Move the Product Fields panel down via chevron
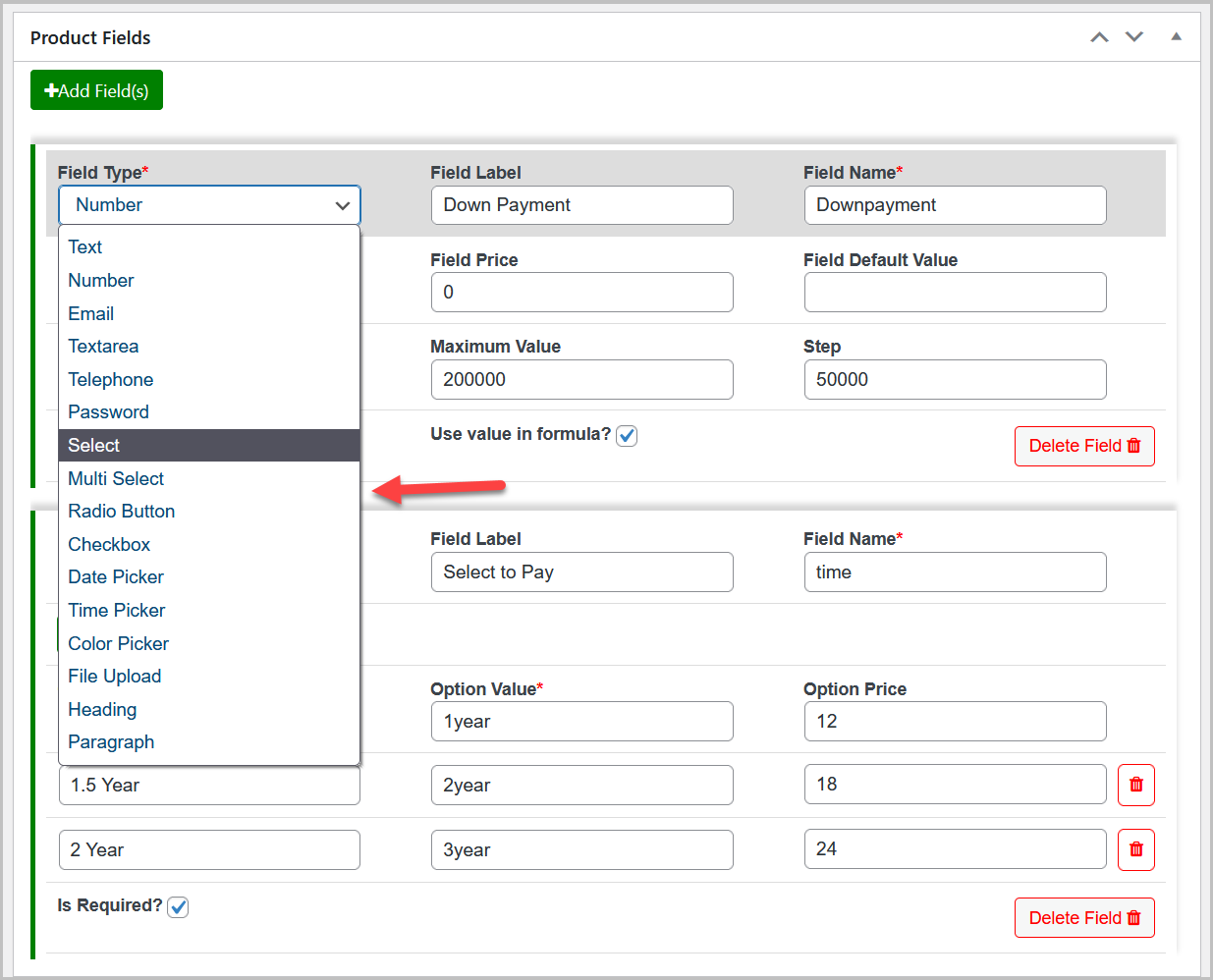Image resolution: width=1213 pixels, height=980 pixels. (x=1134, y=36)
